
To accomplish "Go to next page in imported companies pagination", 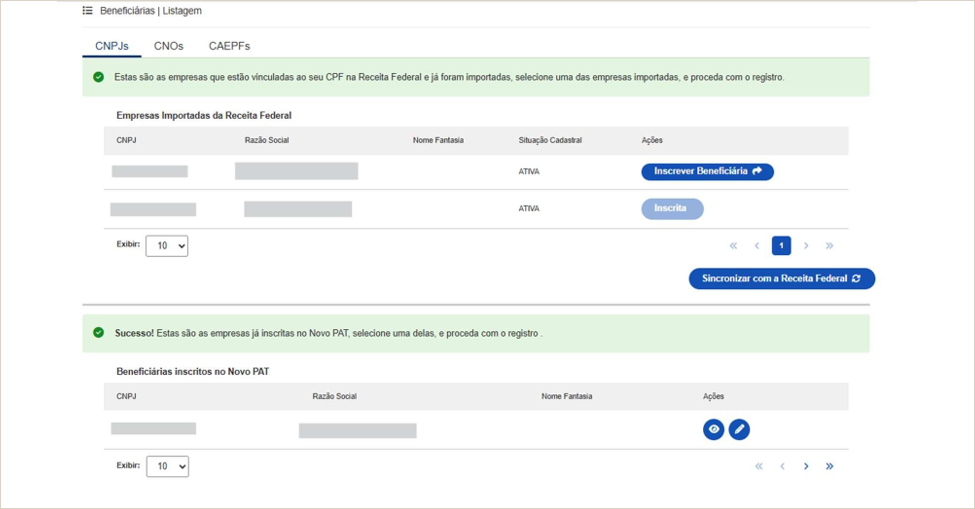I will pyautogui.click(x=806, y=245).
